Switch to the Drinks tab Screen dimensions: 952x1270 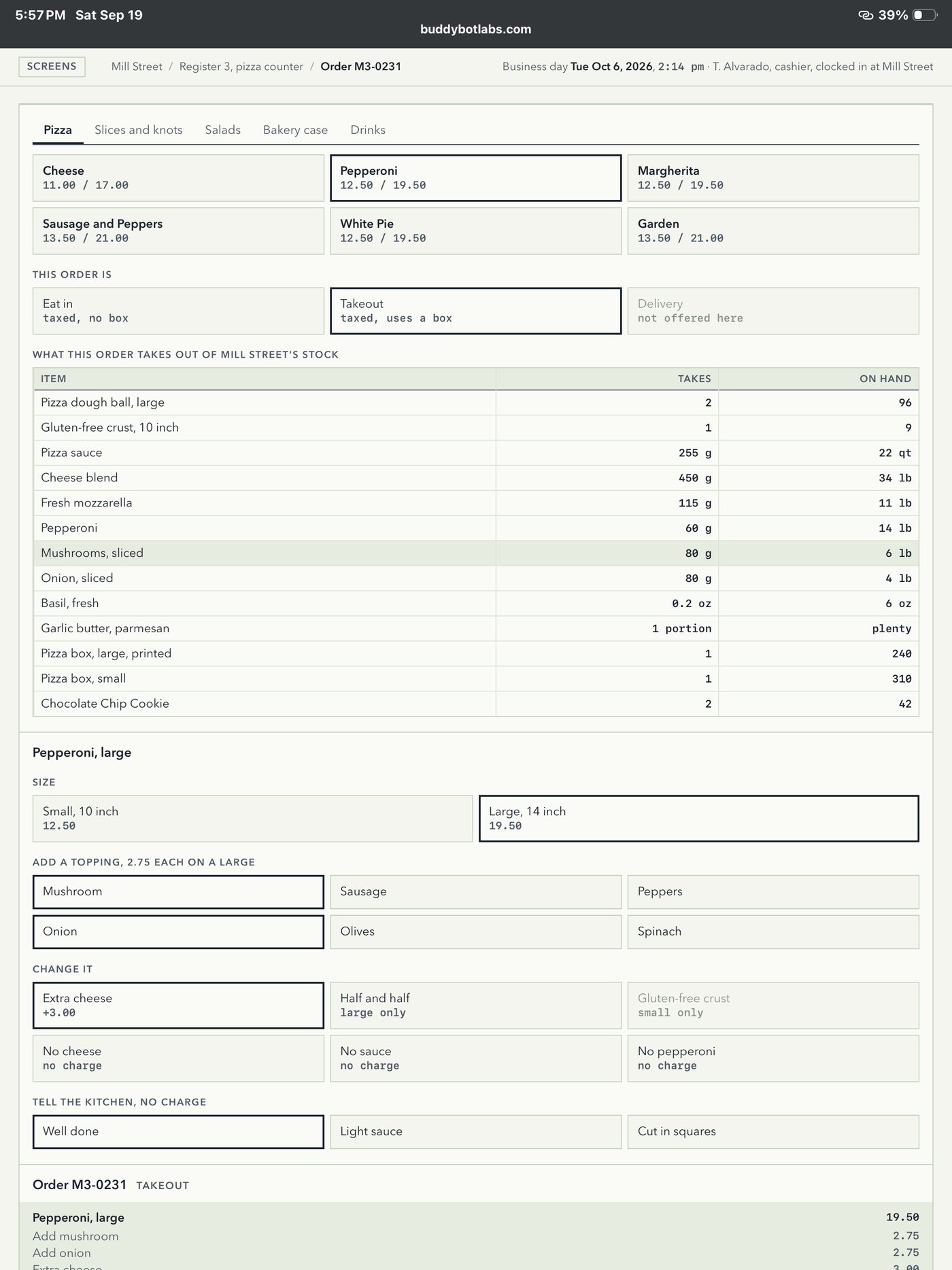point(368,130)
